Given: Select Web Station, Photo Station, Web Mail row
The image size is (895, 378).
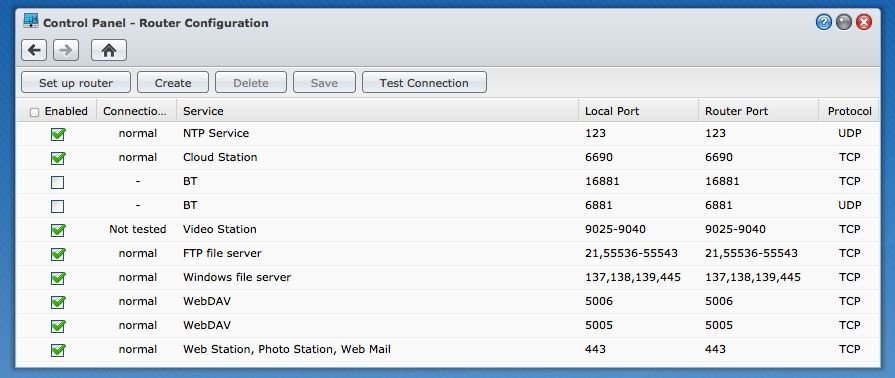Looking at the screenshot, I should [448, 349].
